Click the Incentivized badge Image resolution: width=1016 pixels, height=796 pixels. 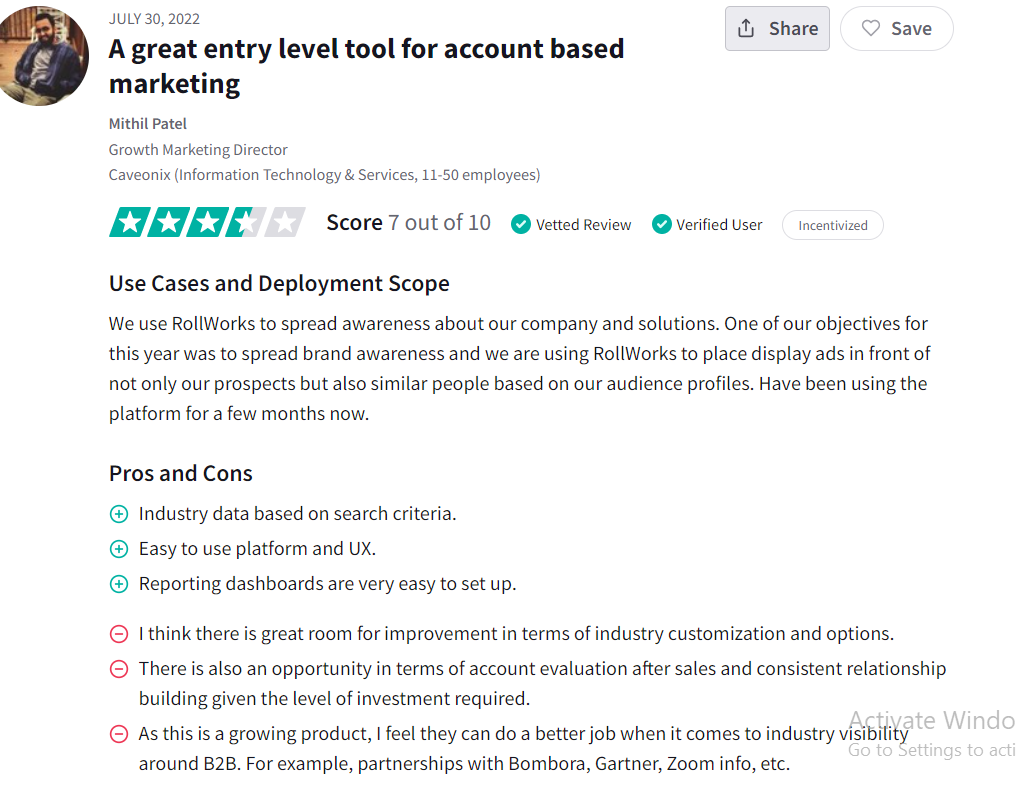click(x=832, y=225)
